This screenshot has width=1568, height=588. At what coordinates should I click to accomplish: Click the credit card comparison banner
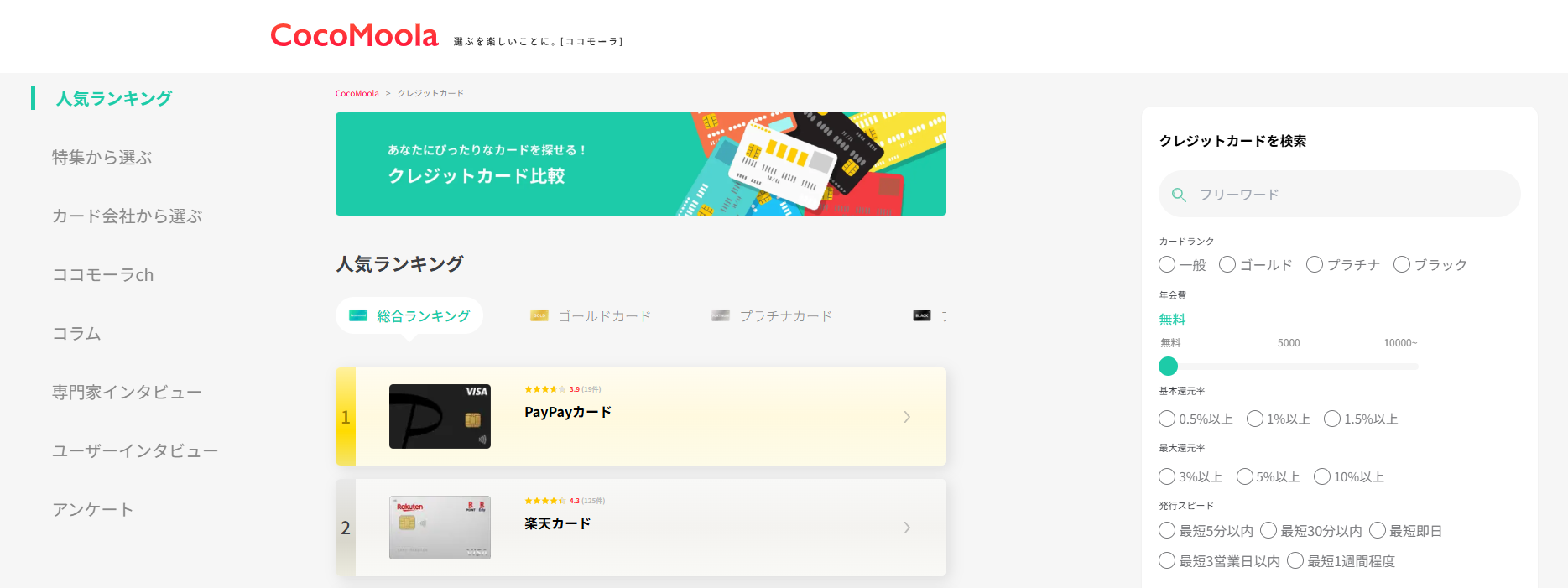[x=640, y=164]
